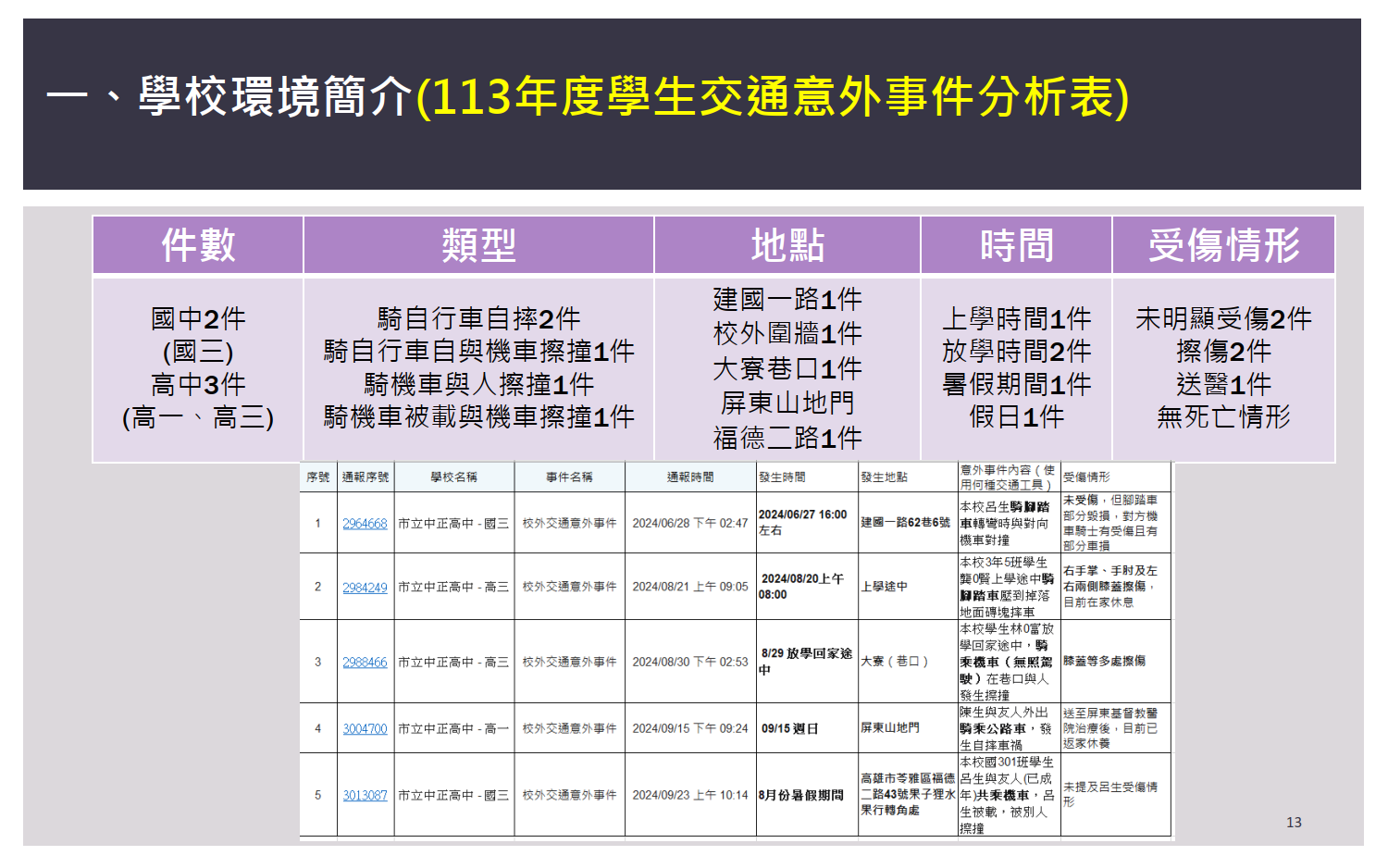Click the slide title 學校環境簡介
1388x868 pixels.
pos(274,97)
